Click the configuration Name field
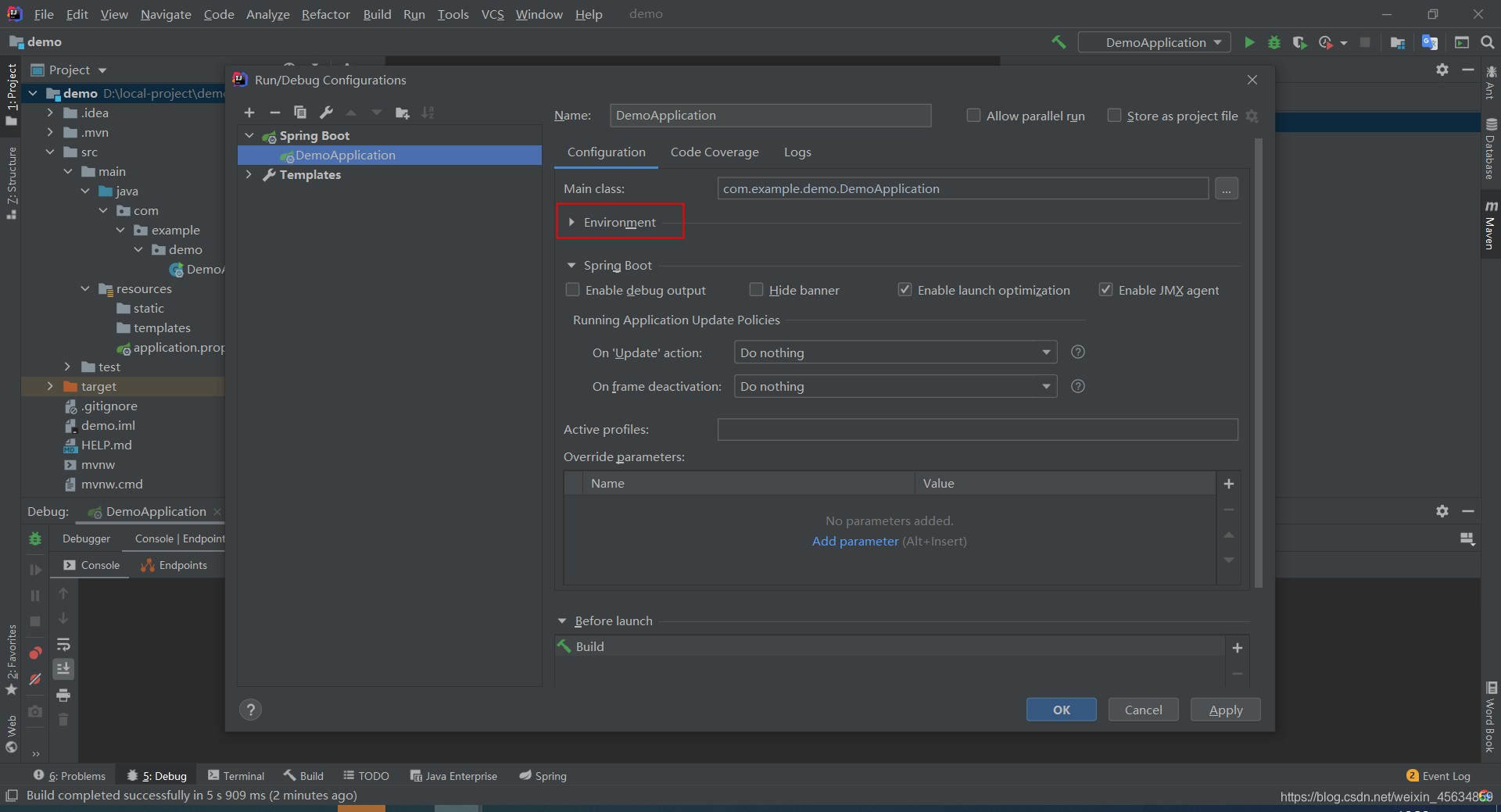The image size is (1501, 812). [770, 115]
